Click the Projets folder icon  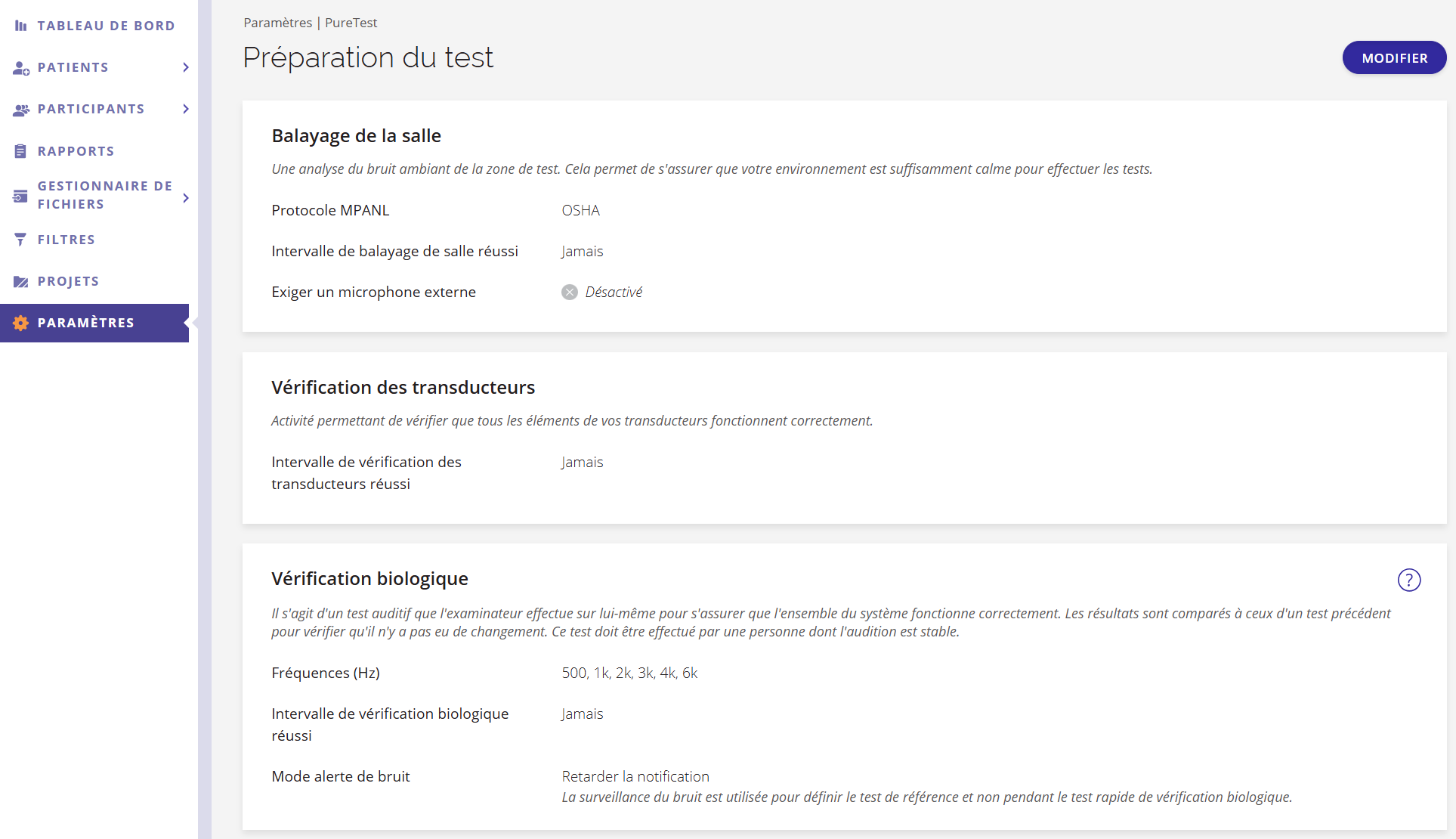point(20,281)
